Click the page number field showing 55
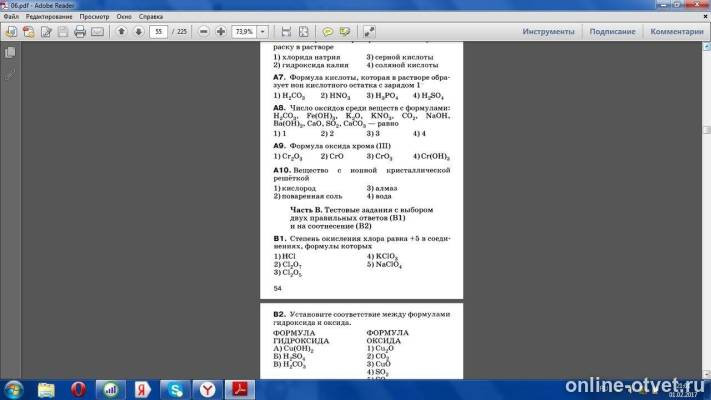This screenshot has height=400, width=711. click(x=158, y=32)
